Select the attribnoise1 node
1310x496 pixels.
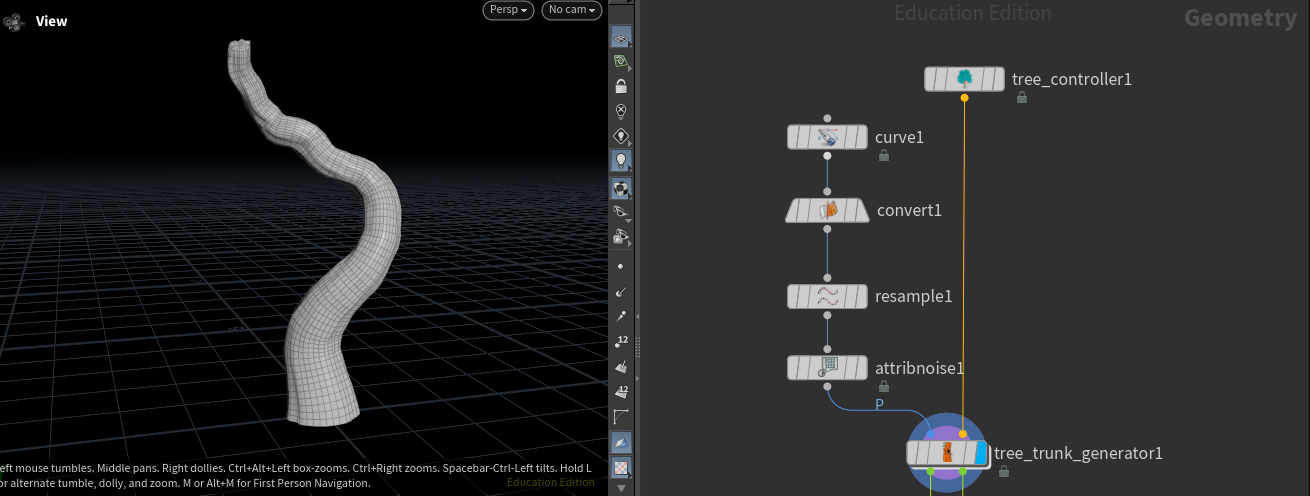tap(827, 368)
